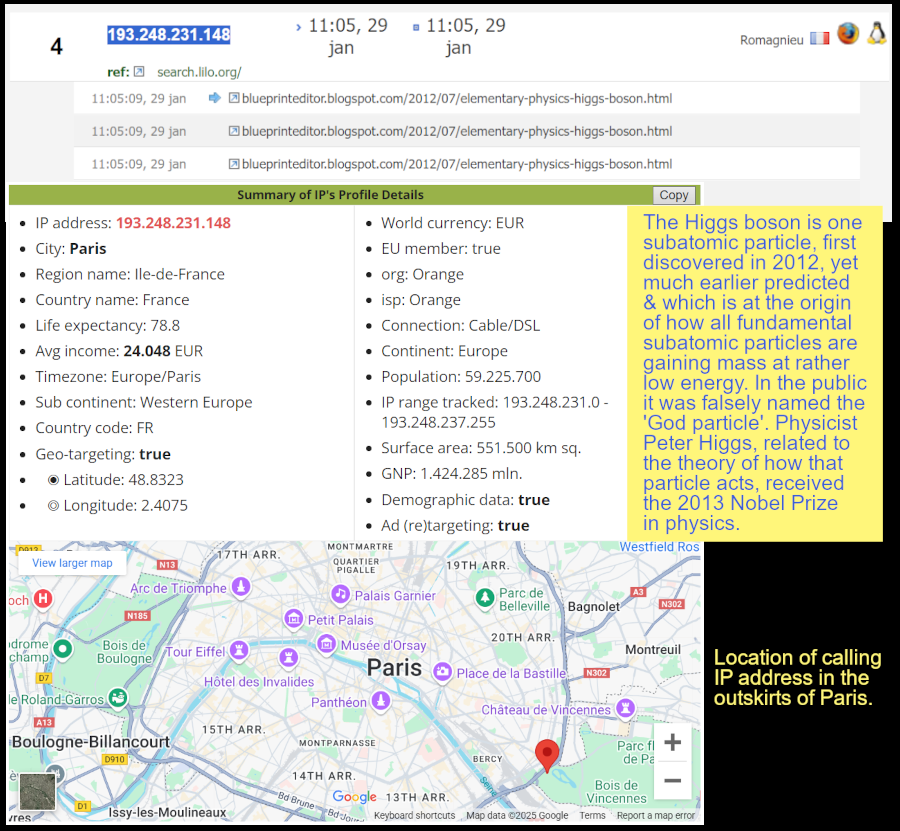The width and height of the screenshot is (900, 831).
Task: Click the Region name: Ile-de-France entry
Action: point(130,274)
